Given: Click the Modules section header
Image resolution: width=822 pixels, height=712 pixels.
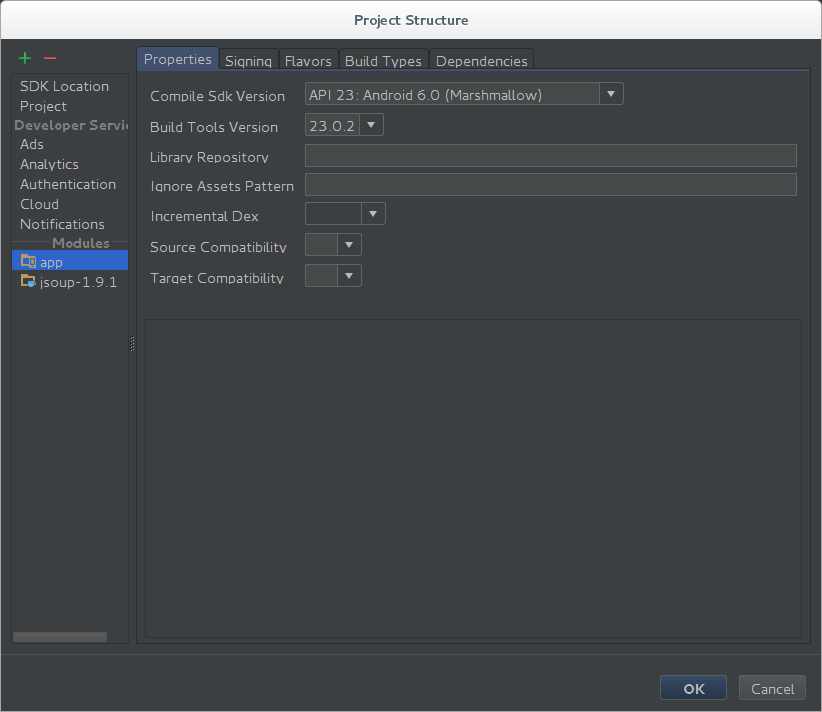Looking at the screenshot, I should (x=81, y=243).
